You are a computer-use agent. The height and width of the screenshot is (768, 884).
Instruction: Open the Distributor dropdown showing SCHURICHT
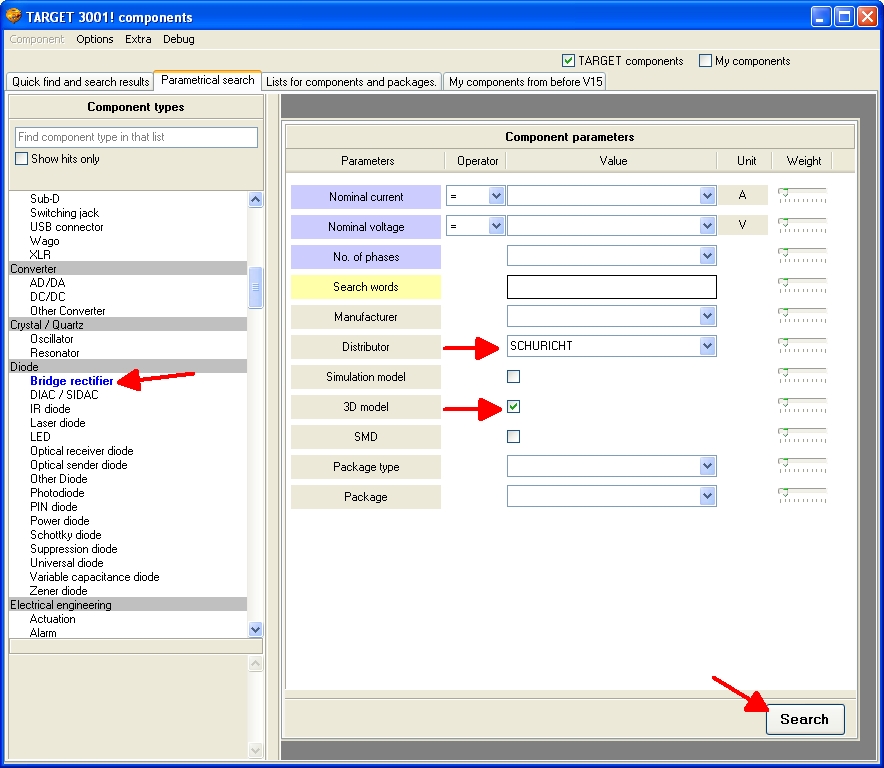pyautogui.click(x=707, y=346)
